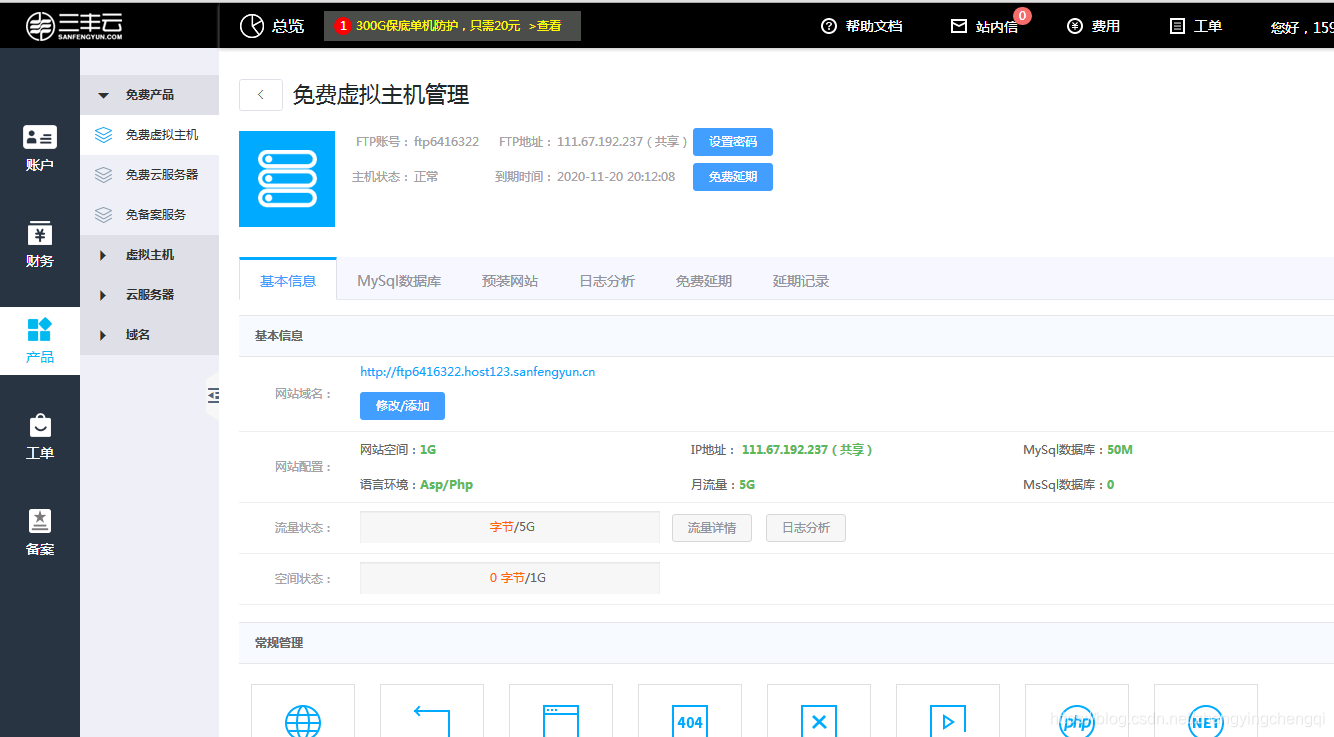Switch to the 基本信息 tab

pos(288,280)
